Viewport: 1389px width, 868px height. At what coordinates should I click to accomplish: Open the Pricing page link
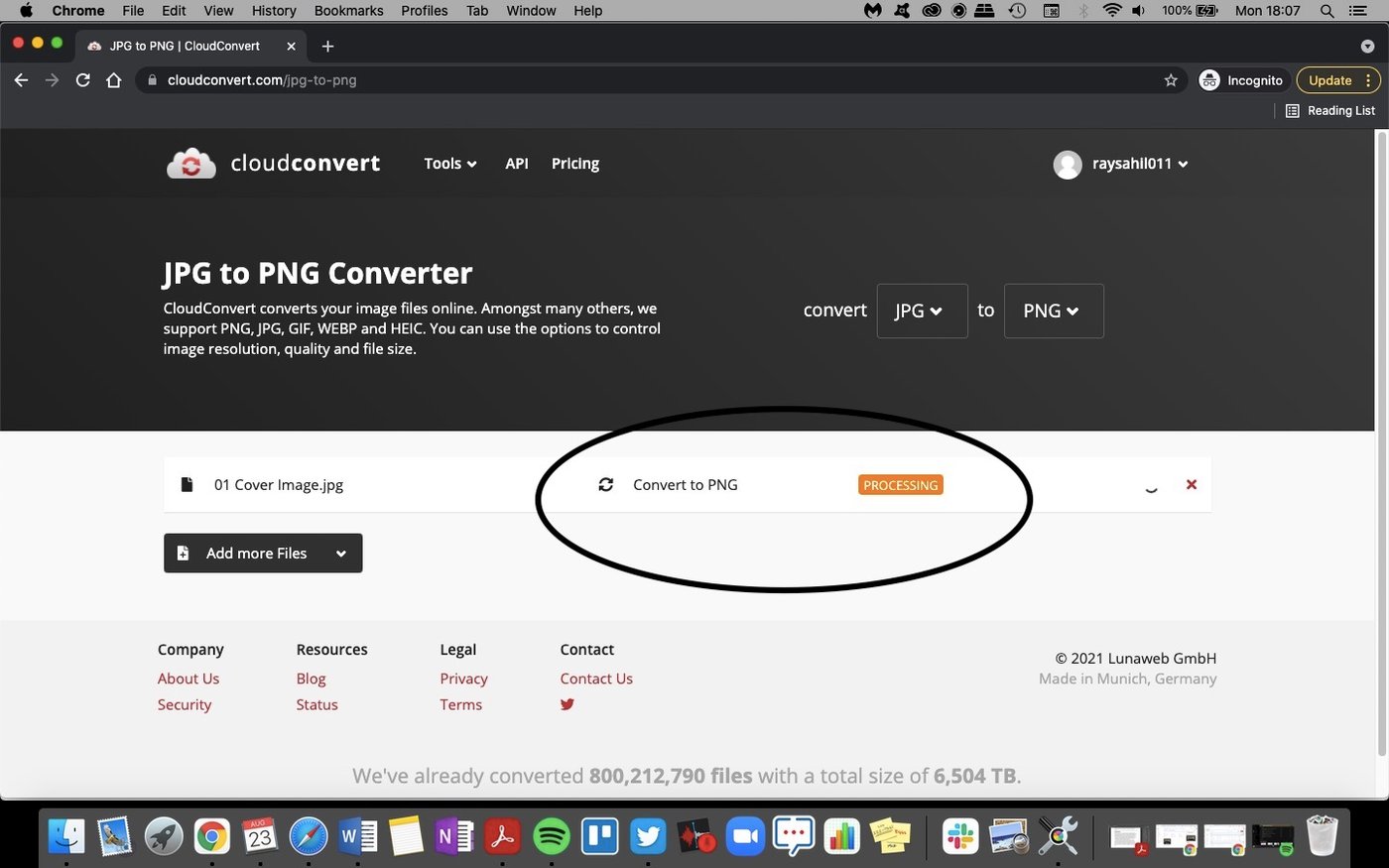pos(575,164)
